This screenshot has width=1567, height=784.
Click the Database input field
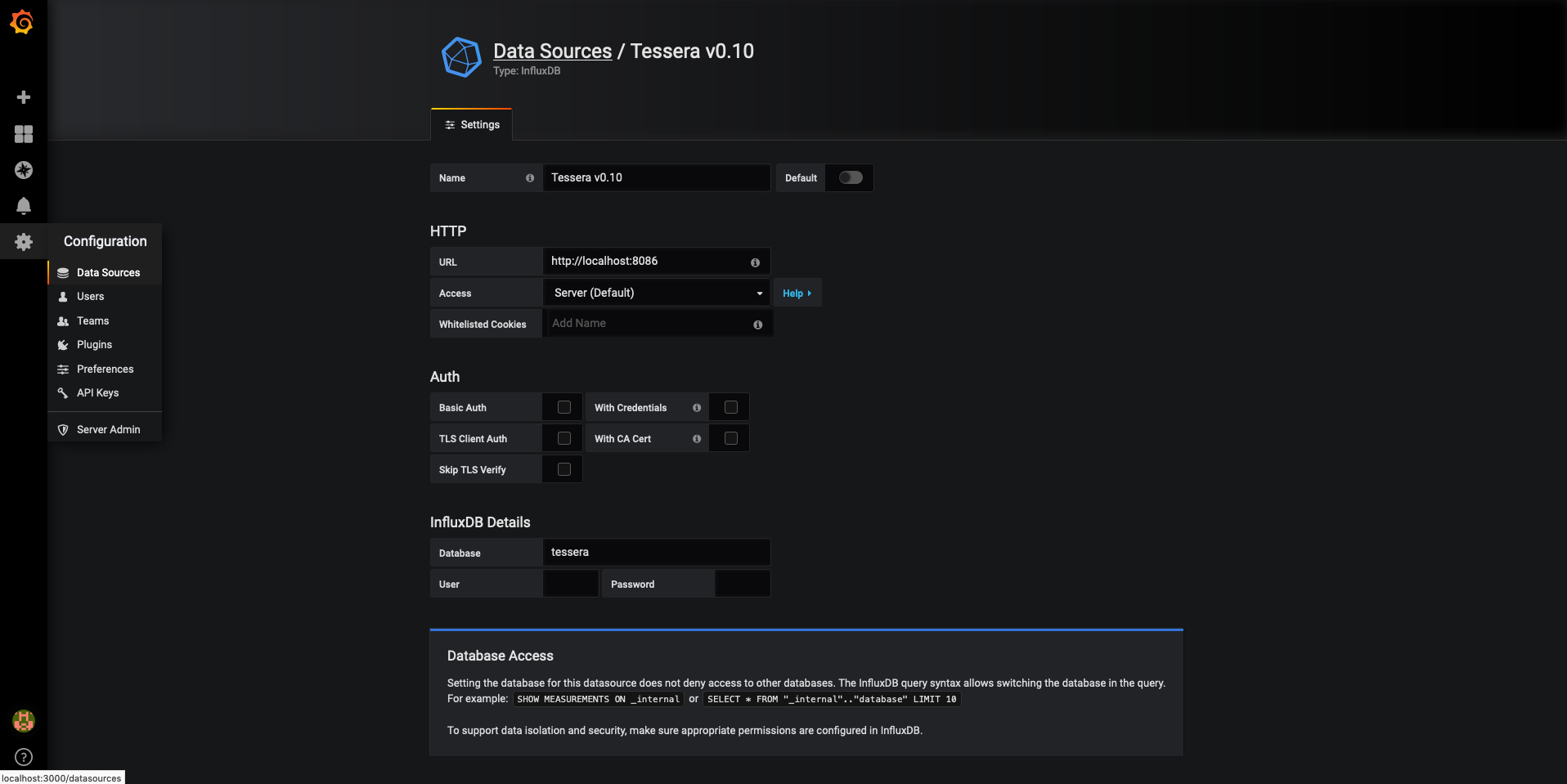click(x=657, y=552)
